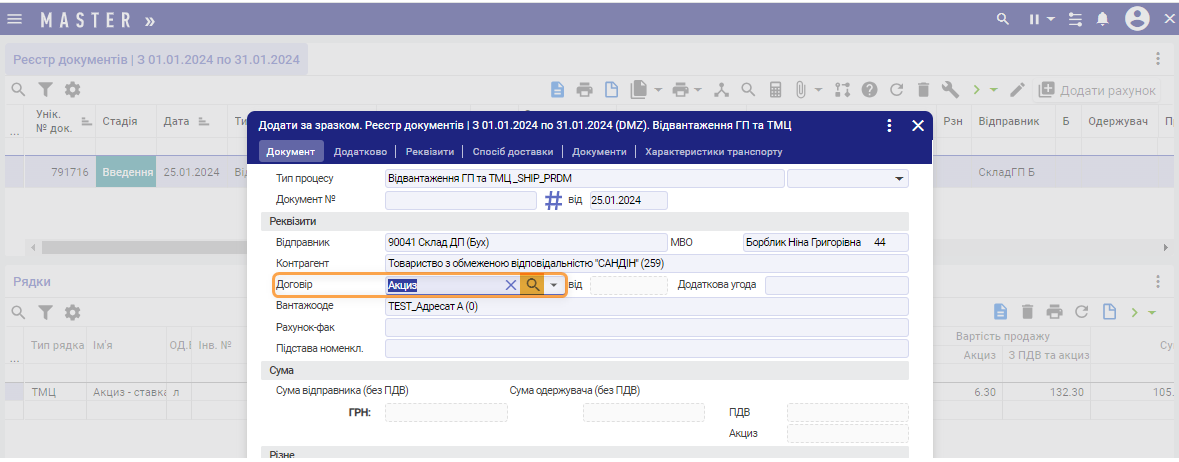Image resolution: width=1179 pixels, height=462 pixels.
Task: Expand the Тип процесу side dropdown
Action: click(897, 179)
